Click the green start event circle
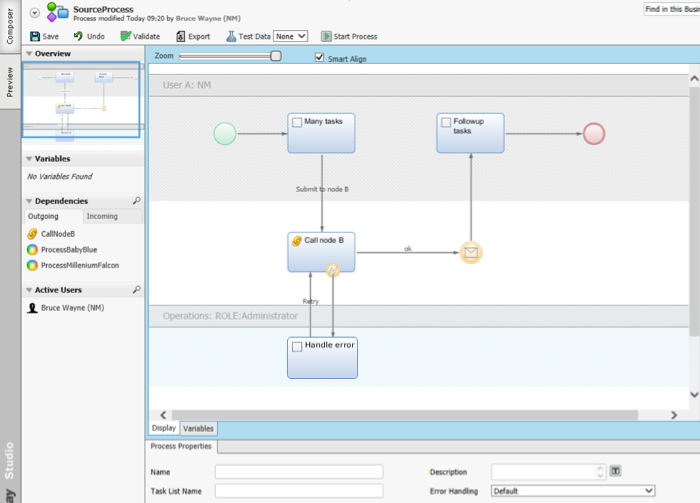This screenshot has width=700, height=503. (225, 133)
